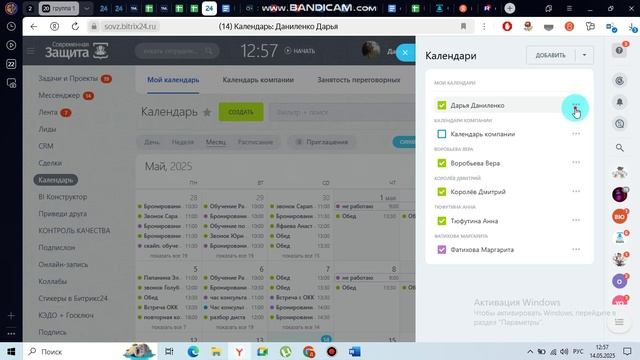Image resolution: width=640 pixels, height=360 pixels.
Task: Start the workday with Начать
Action: (x=300, y=51)
